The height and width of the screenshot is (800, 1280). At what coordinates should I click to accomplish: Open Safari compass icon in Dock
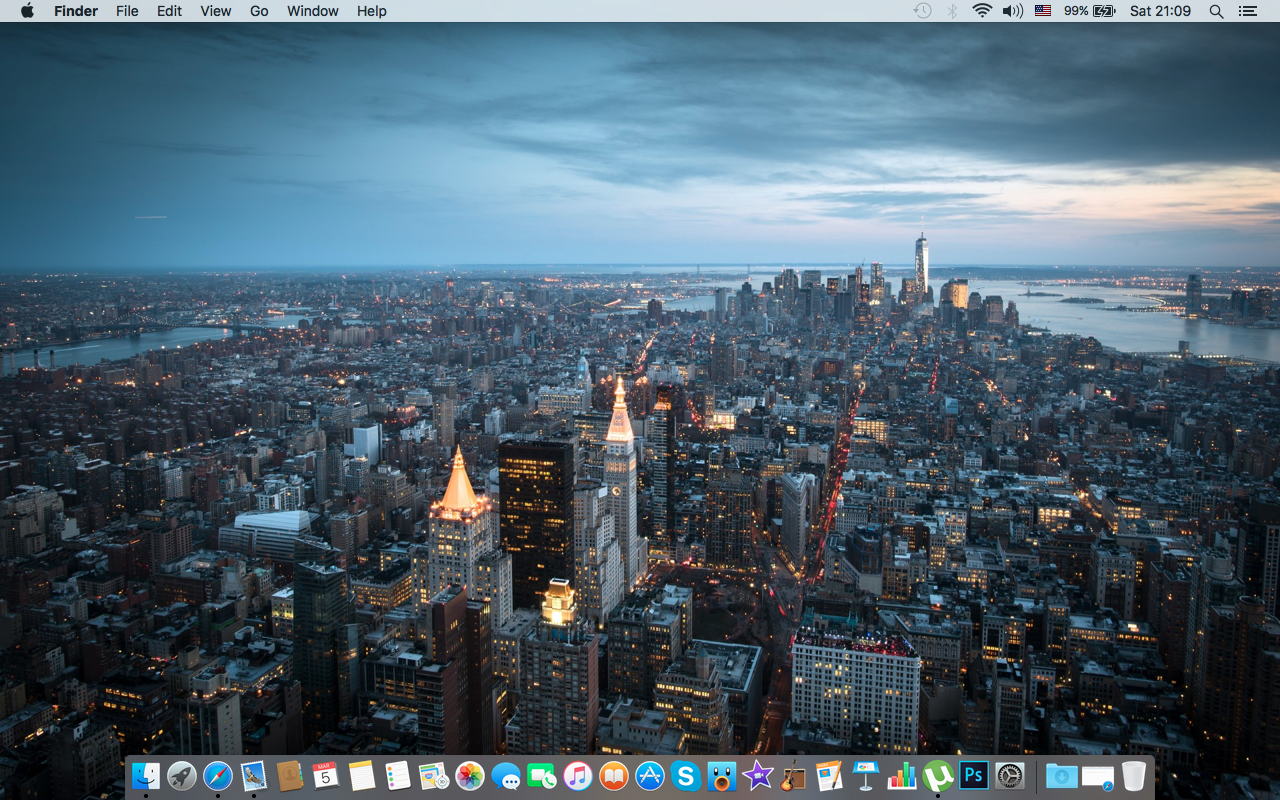(218, 775)
